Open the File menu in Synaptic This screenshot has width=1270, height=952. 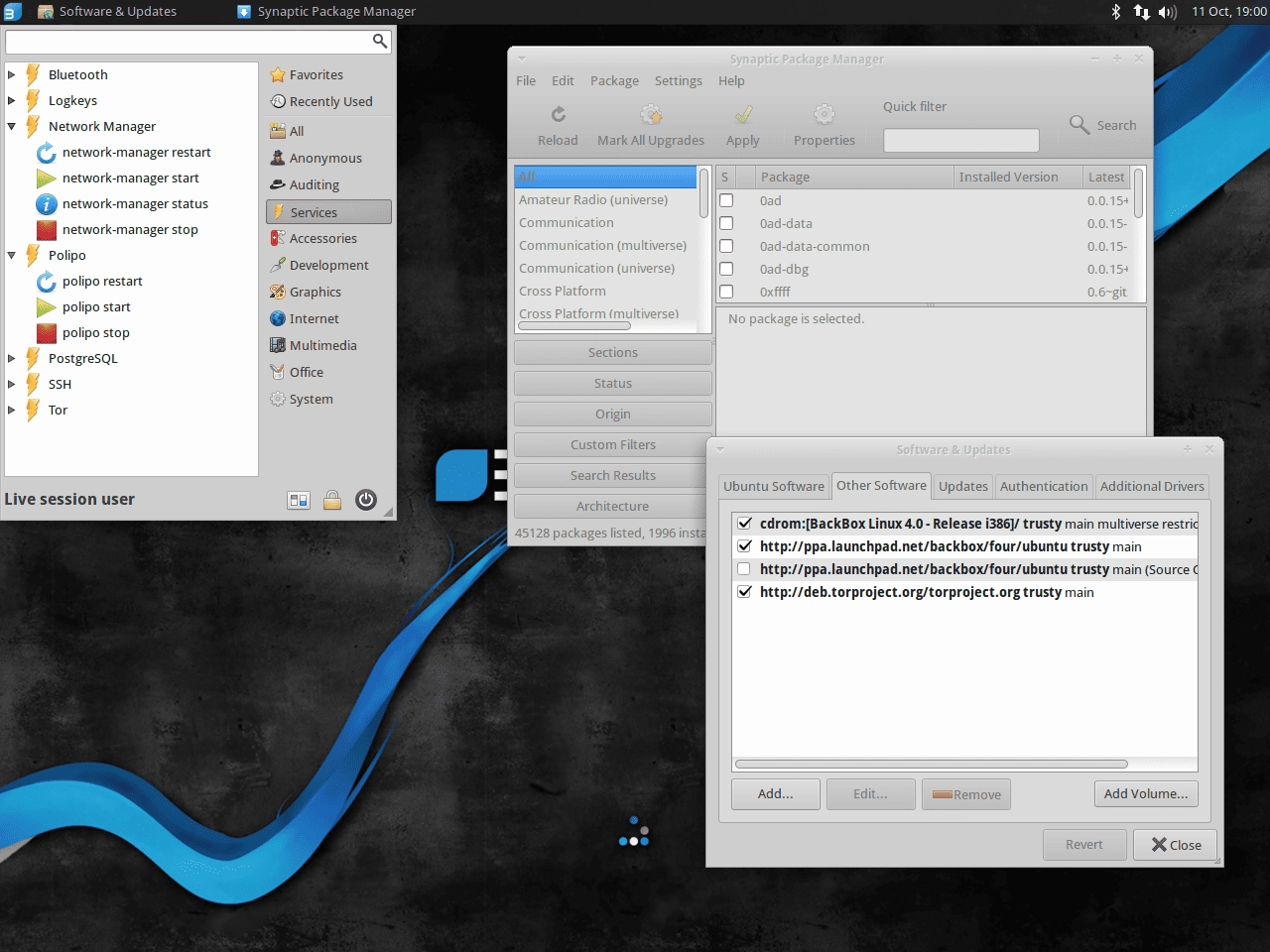click(x=526, y=80)
